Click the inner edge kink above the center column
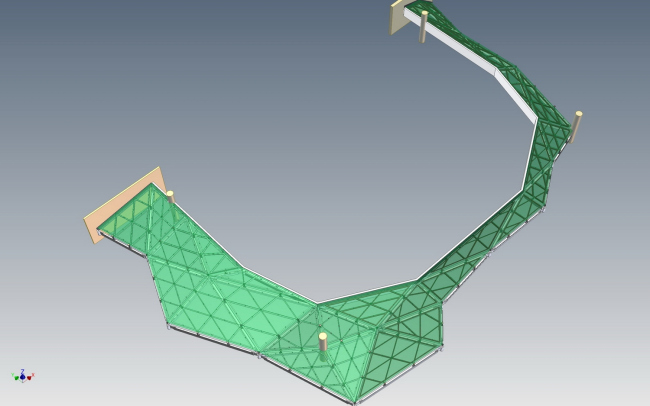This screenshot has height=406, width=650. point(318,303)
